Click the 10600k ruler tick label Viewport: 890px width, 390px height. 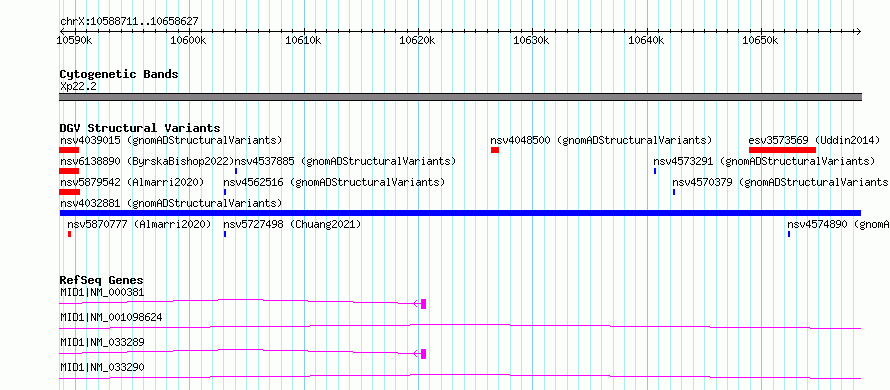pyautogui.click(x=189, y=41)
